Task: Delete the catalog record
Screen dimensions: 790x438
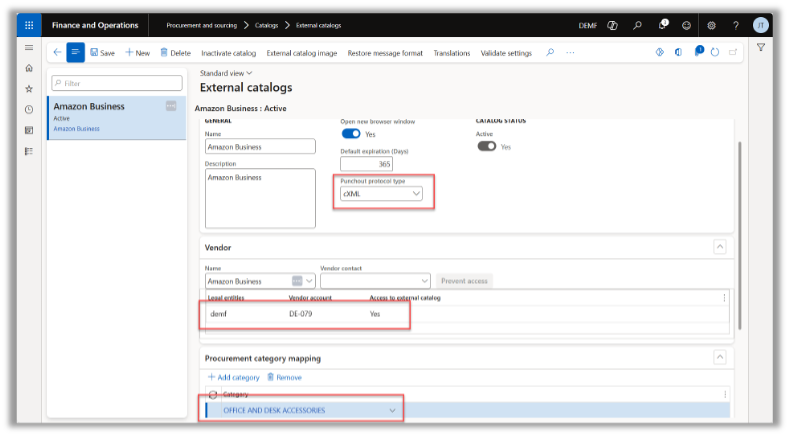Action: point(175,53)
